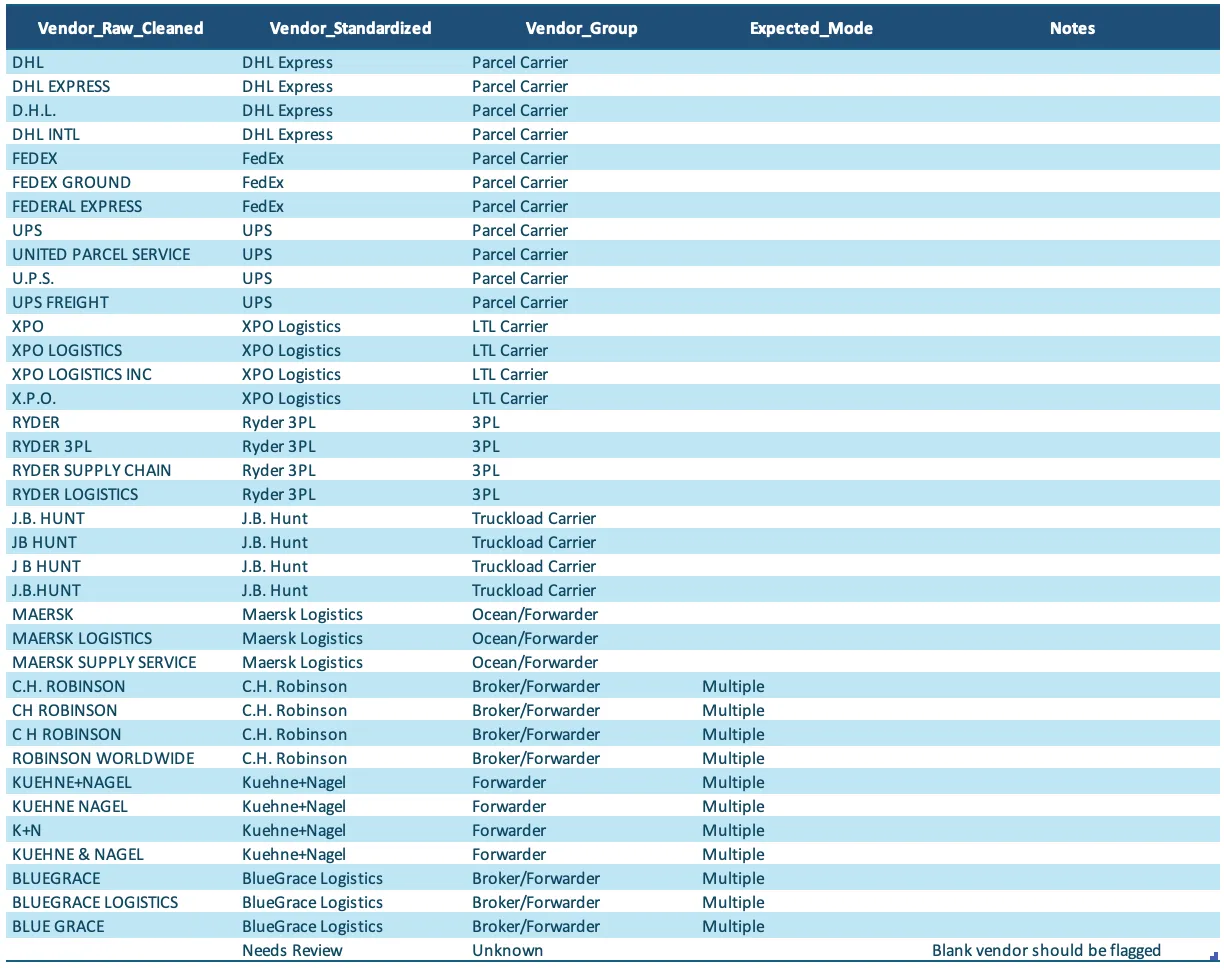This screenshot has height=970, width=1224.
Task: Select the 'RYDER 3PL' raw vendor cell
Action: click(x=121, y=446)
